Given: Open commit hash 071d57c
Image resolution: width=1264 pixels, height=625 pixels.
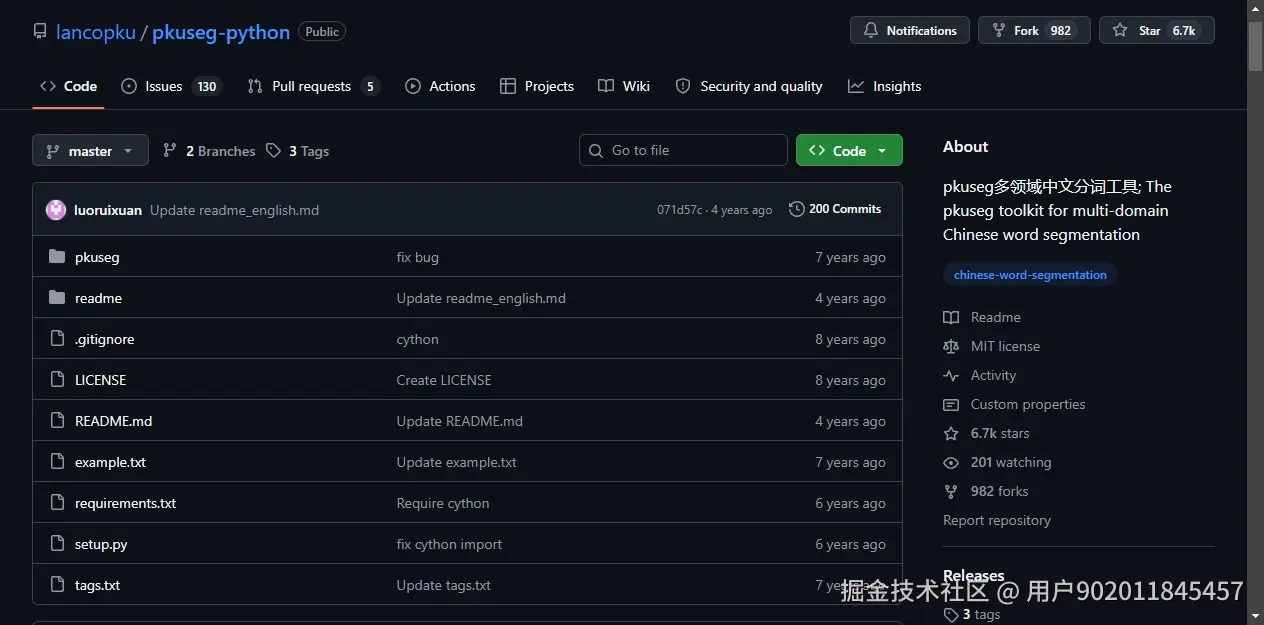Looking at the screenshot, I should tap(680, 210).
